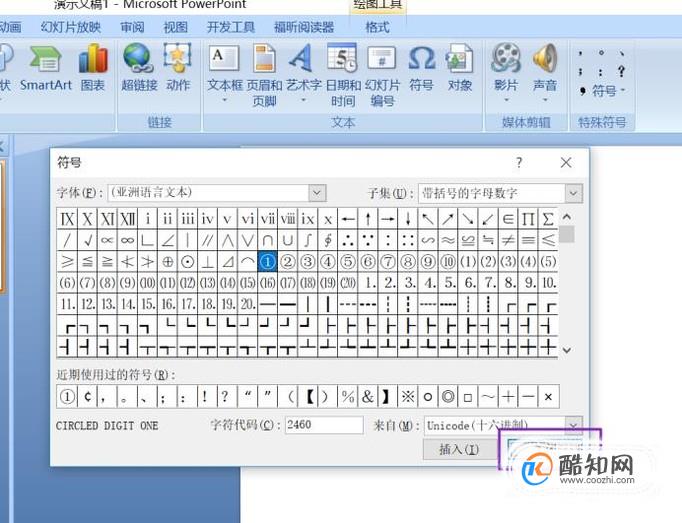Switch to the 视图 tab
This screenshot has width=682, height=523.
click(x=175, y=27)
